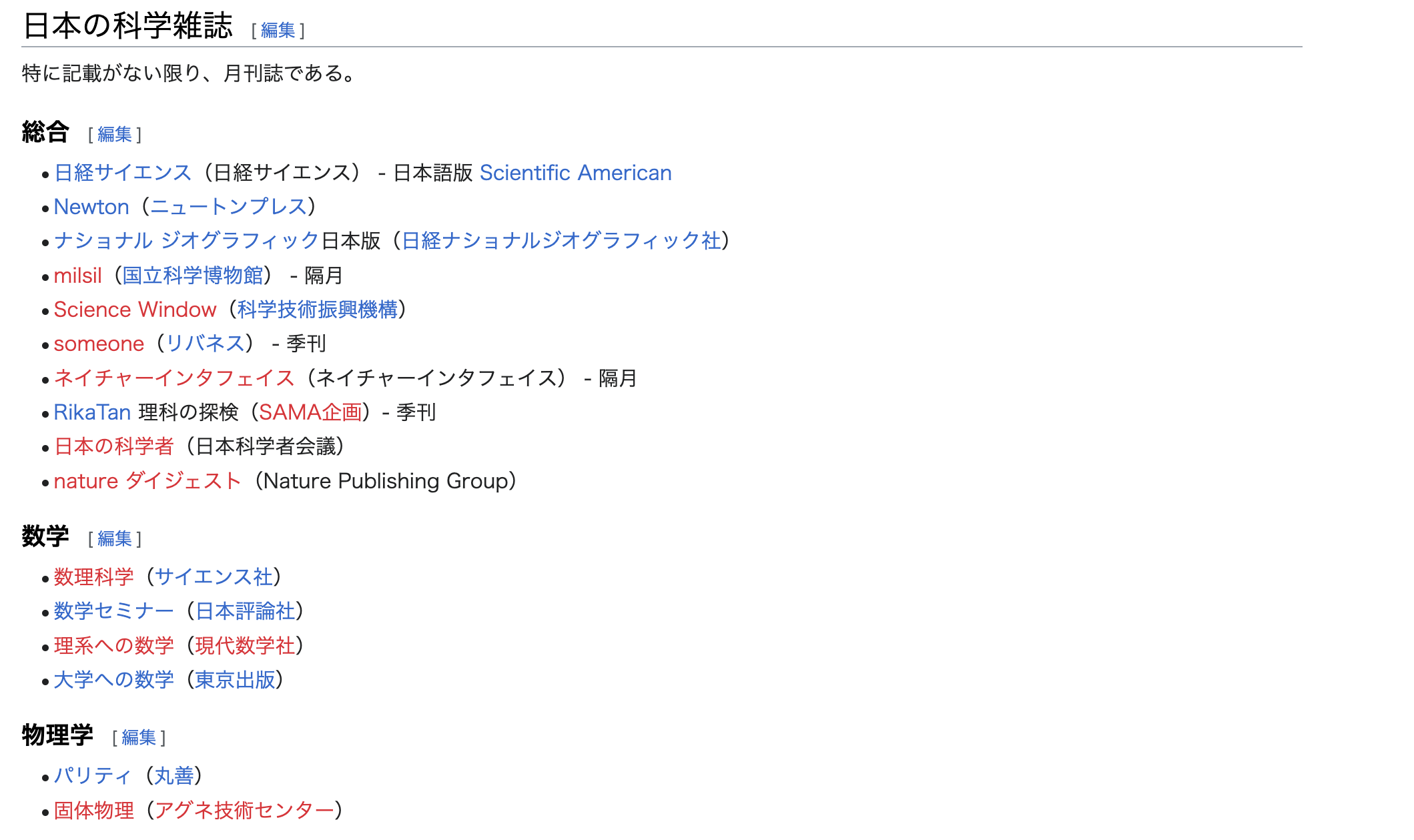Click the リバネス publisher link
The height and width of the screenshot is (840, 1414).
pyautogui.click(x=205, y=344)
